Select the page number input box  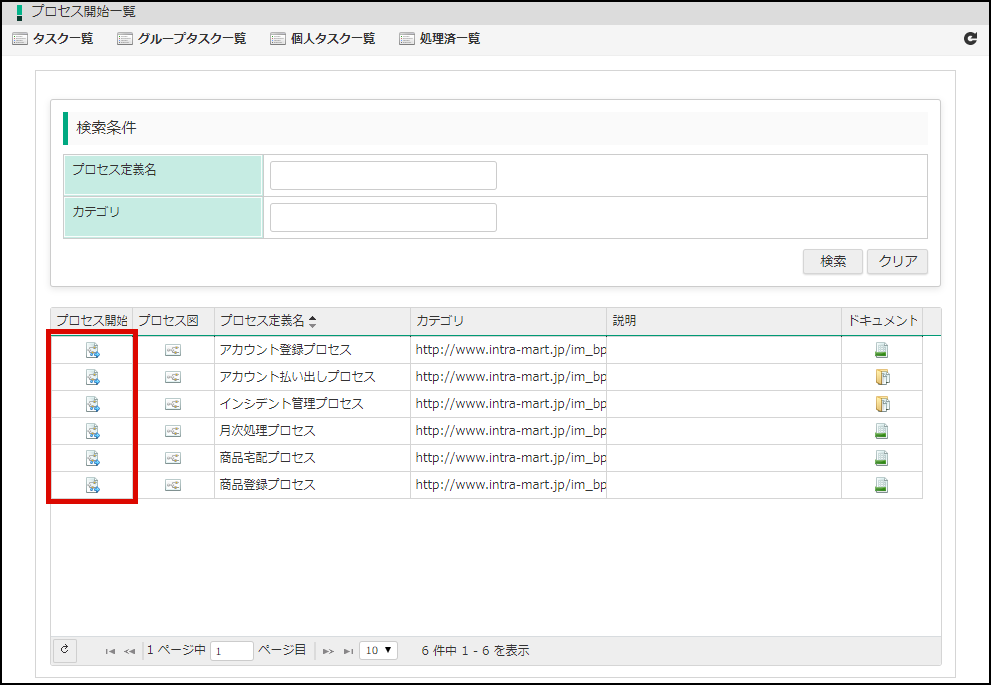pos(231,651)
